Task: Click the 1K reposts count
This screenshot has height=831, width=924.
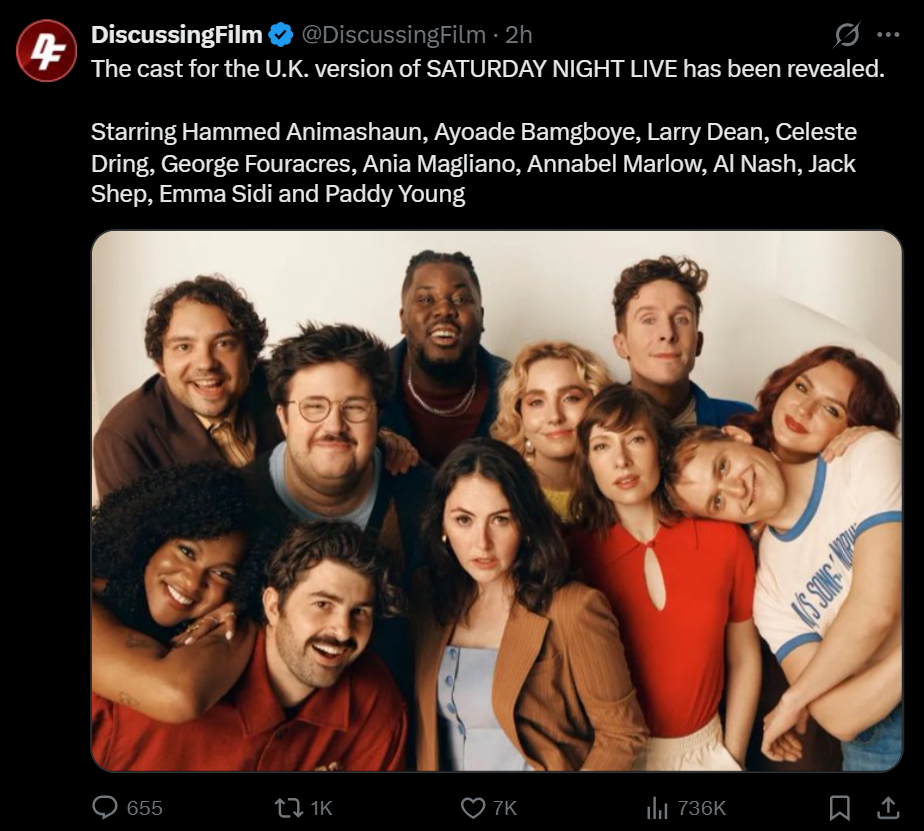Action: [321, 807]
